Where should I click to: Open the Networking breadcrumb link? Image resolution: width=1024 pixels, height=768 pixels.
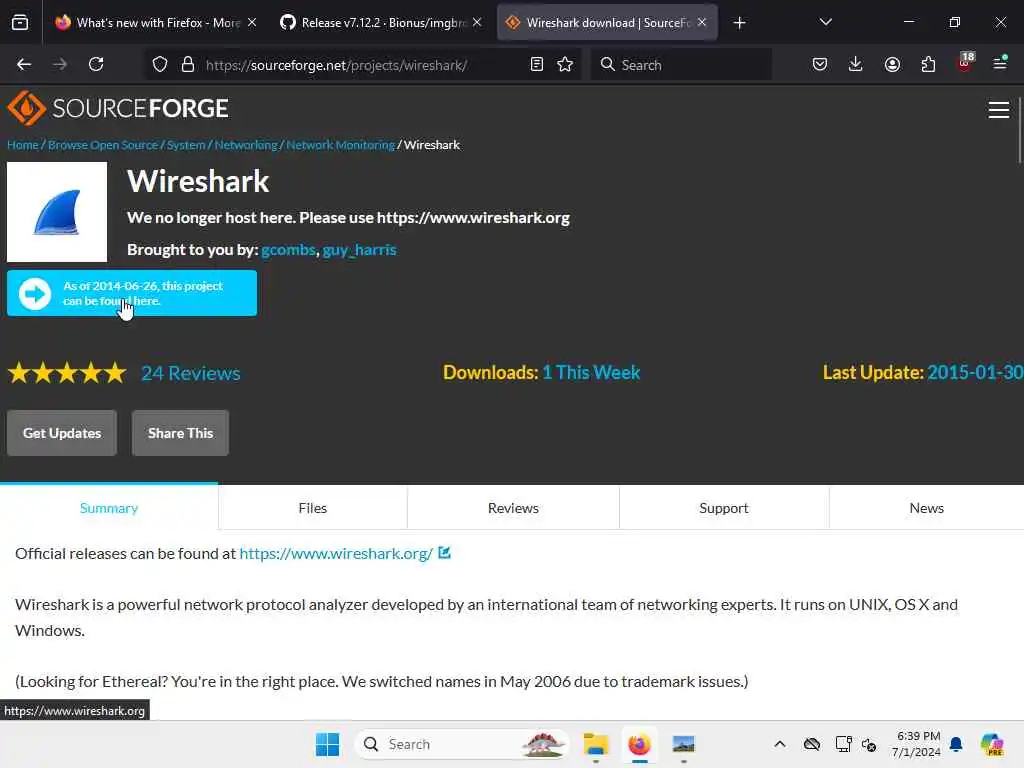pyautogui.click(x=246, y=145)
